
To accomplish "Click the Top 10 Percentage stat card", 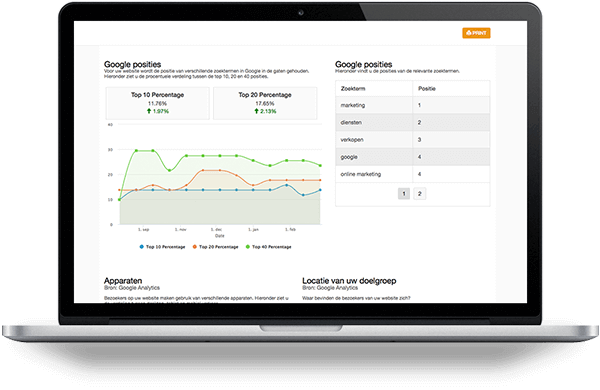I will point(158,103).
